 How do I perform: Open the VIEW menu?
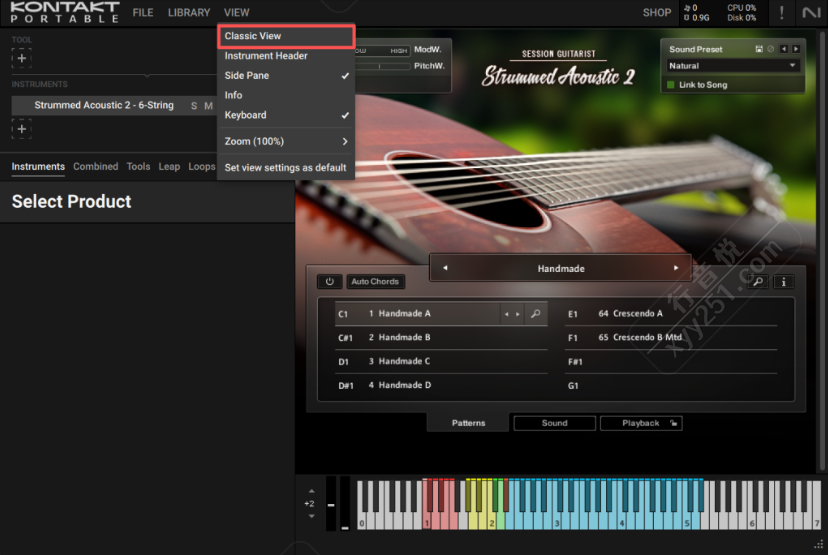click(236, 12)
